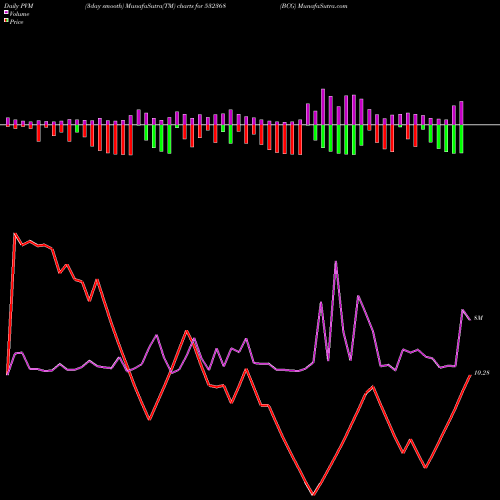Click the 'Volume' legend label
This screenshot has width=500, height=500.
click(19, 14)
